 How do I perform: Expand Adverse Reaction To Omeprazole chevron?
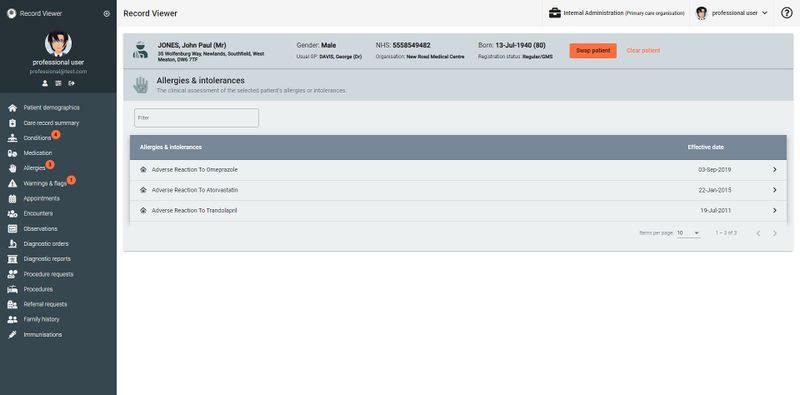click(774, 169)
